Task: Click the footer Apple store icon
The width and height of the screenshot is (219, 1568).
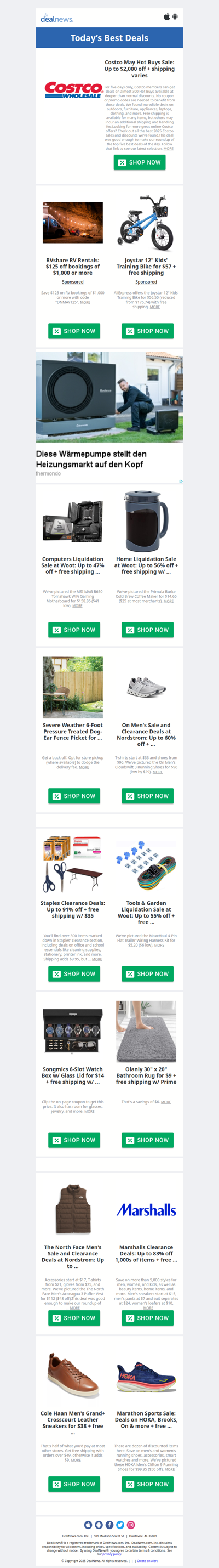Action: (x=88, y=1524)
